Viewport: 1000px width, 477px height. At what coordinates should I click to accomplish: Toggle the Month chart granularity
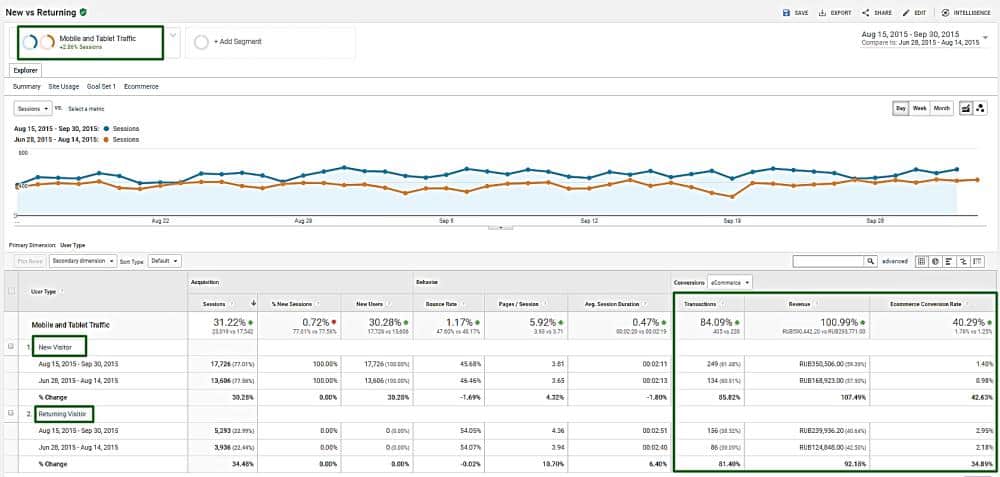coord(941,108)
